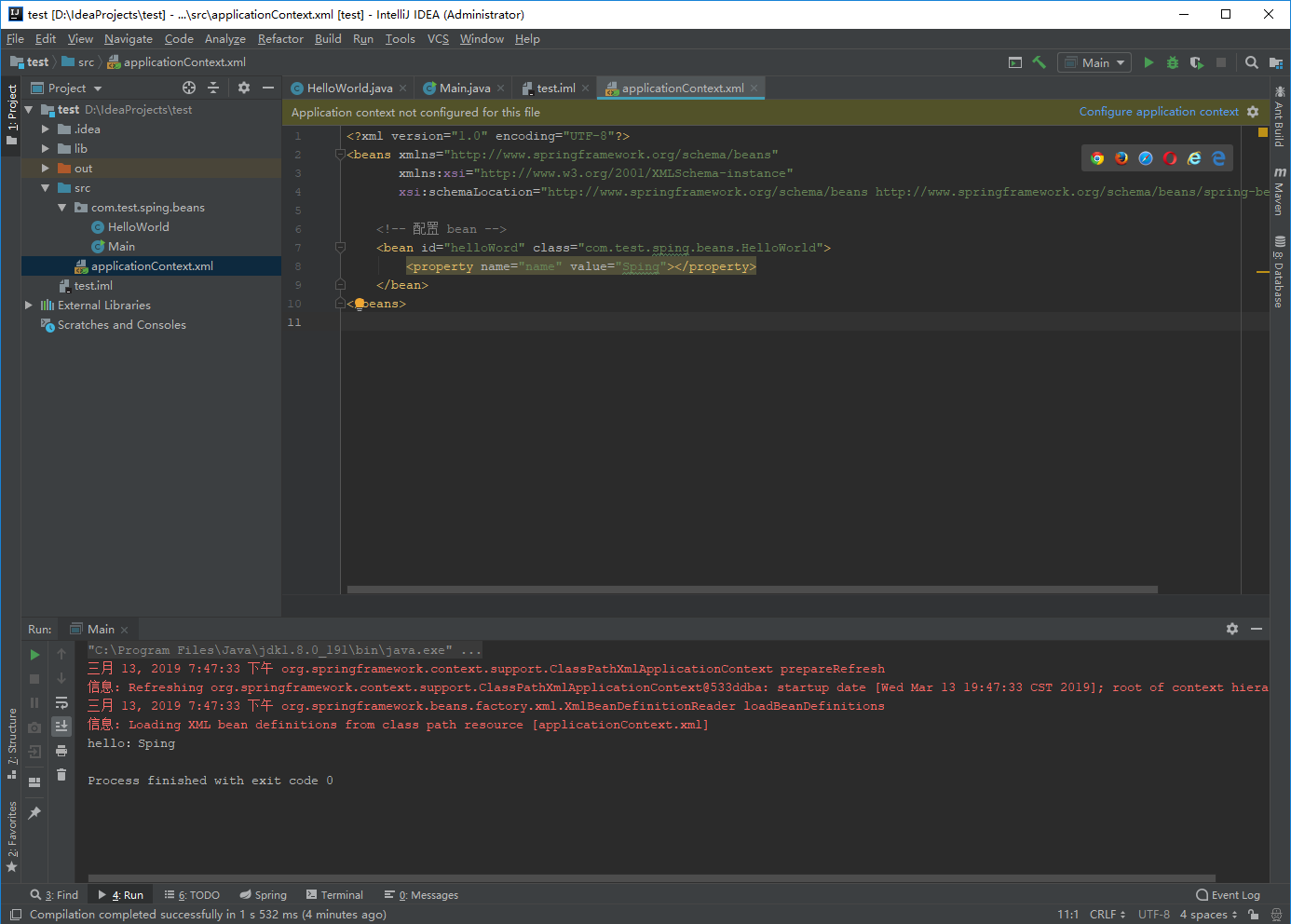The width and height of the screenshot is (1291, 924).
Task: Open the Analyze menu
Action: [x=225, y=39]
